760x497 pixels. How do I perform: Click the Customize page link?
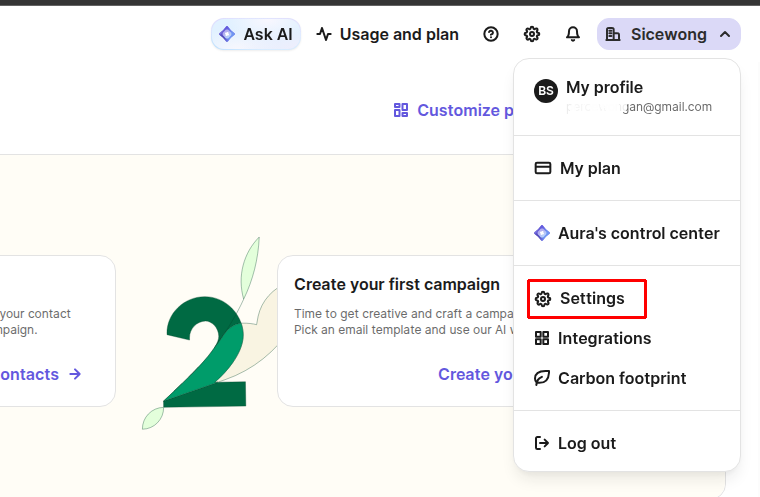coord(453,111)
